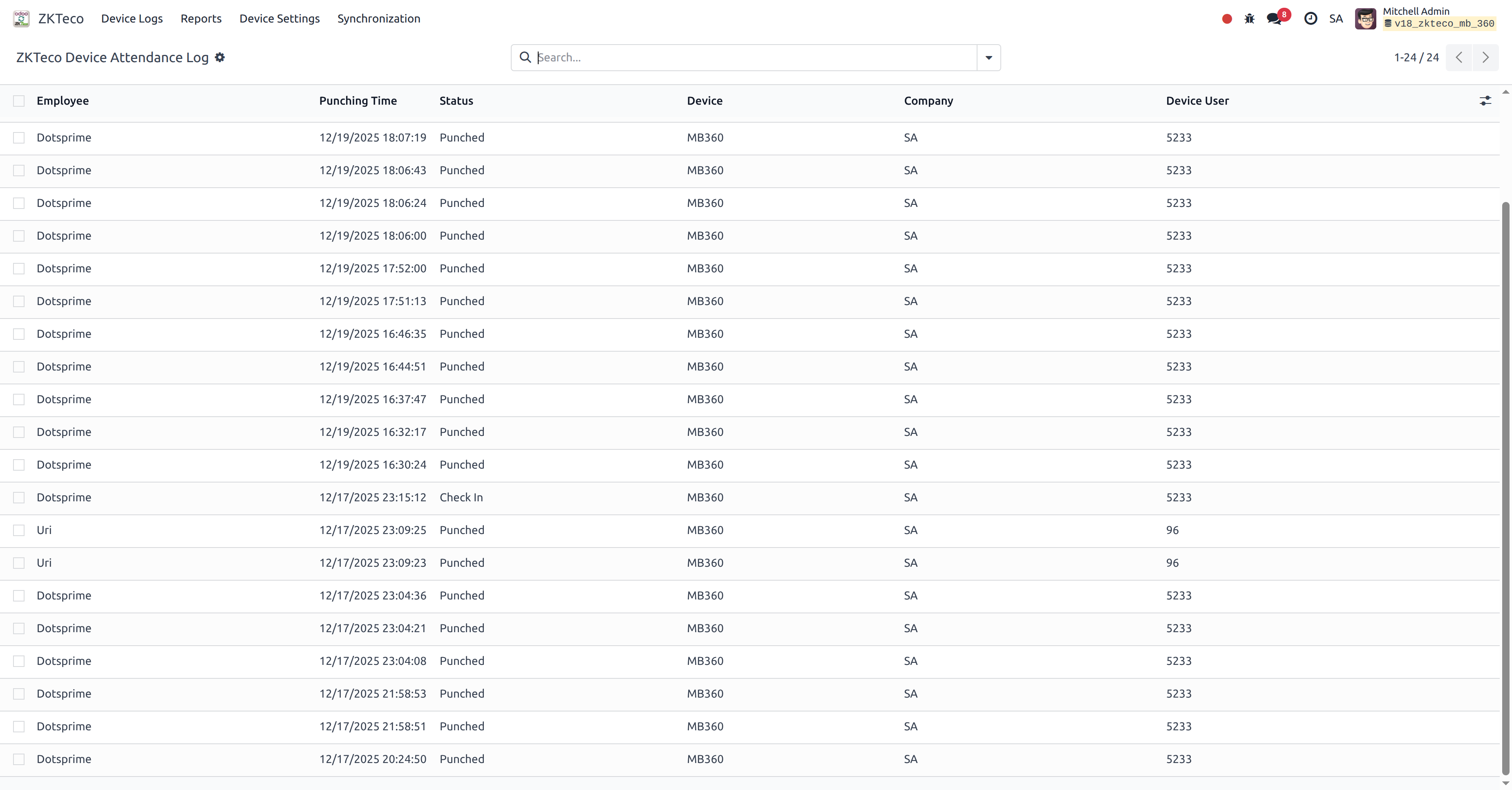Screen dimensions: 1512x790
Task: Click inside the Search input field
Action: pos(705,57)
